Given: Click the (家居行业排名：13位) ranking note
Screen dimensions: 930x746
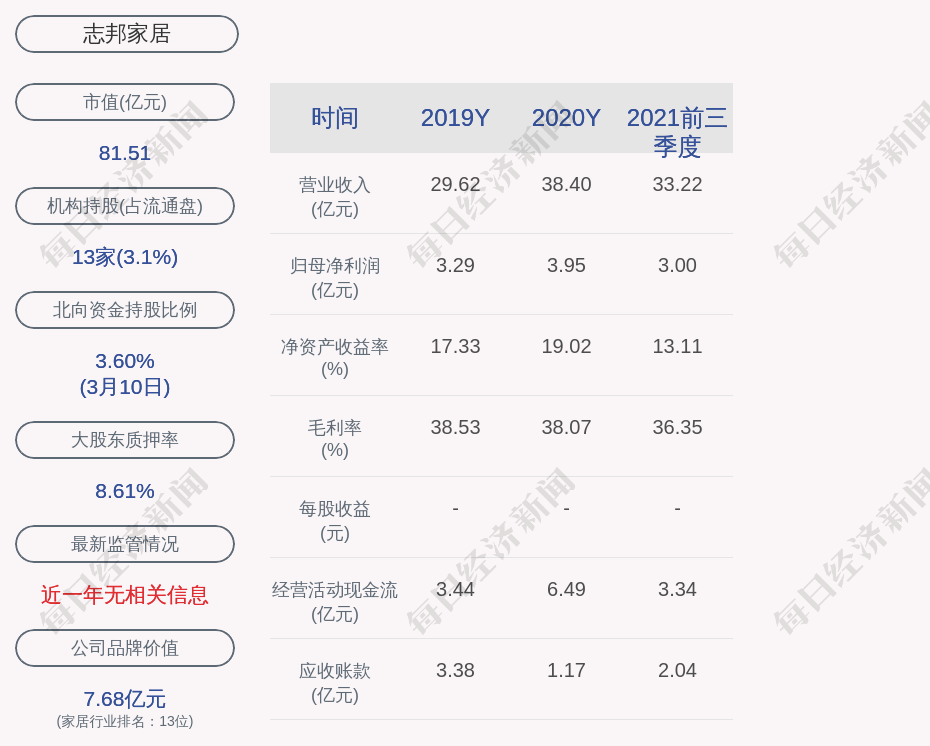Looking at the screenshot, I should [x=125, y=721].
